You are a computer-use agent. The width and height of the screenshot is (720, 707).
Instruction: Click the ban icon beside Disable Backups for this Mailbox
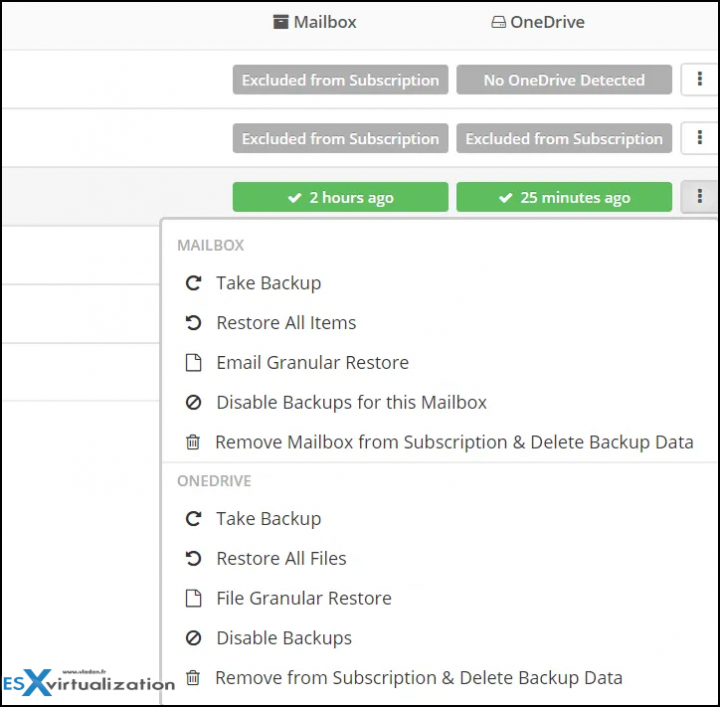193,403
